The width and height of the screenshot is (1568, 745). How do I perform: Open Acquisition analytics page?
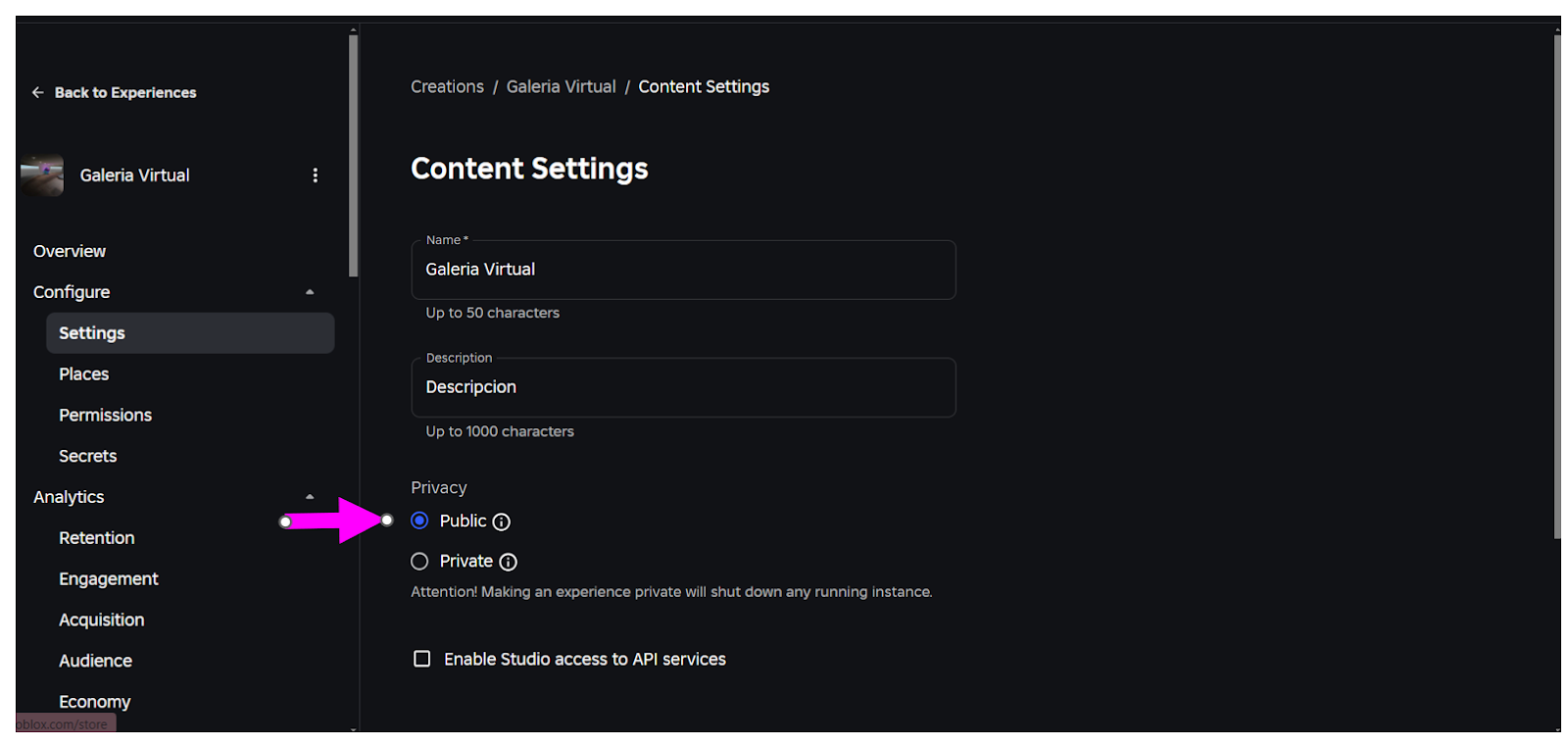tap(102, 621)
